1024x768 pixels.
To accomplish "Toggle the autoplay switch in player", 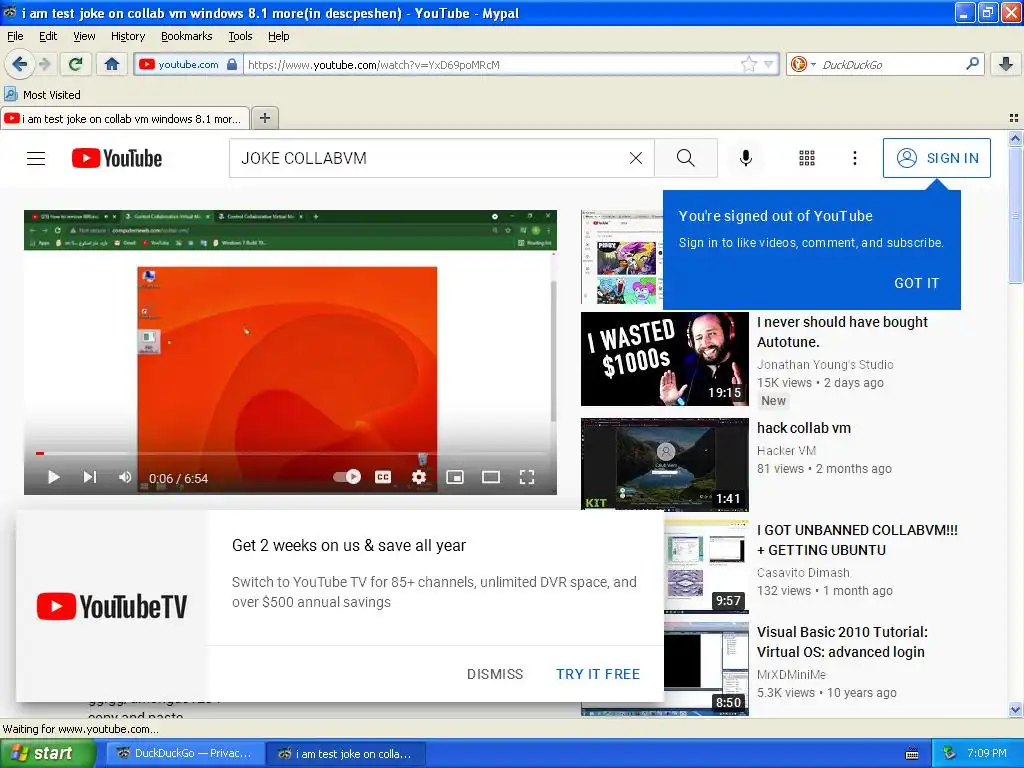I will click(x=347, y=477).
